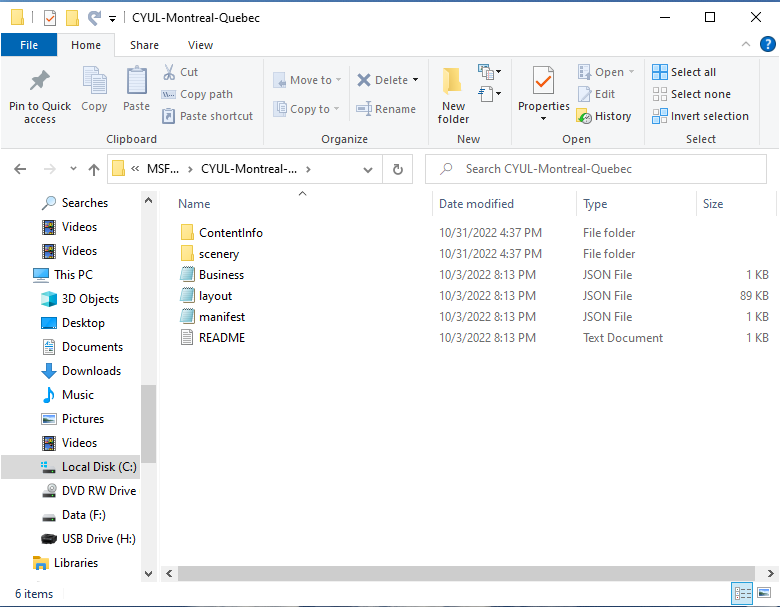
Task: Click the Cut scissors icon
Action: [169, 72]
